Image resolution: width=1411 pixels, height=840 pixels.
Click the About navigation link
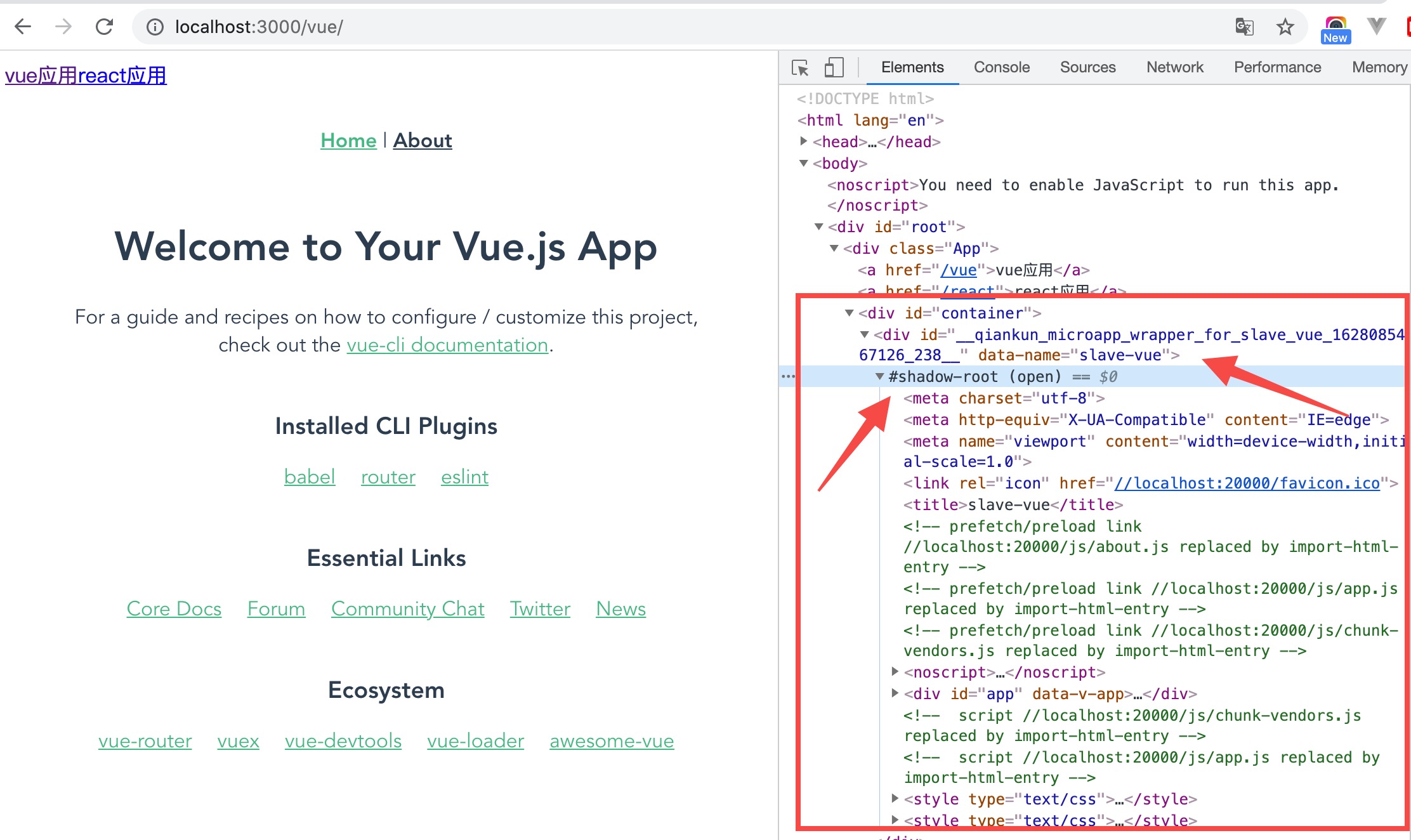click(x=423, y=140)
